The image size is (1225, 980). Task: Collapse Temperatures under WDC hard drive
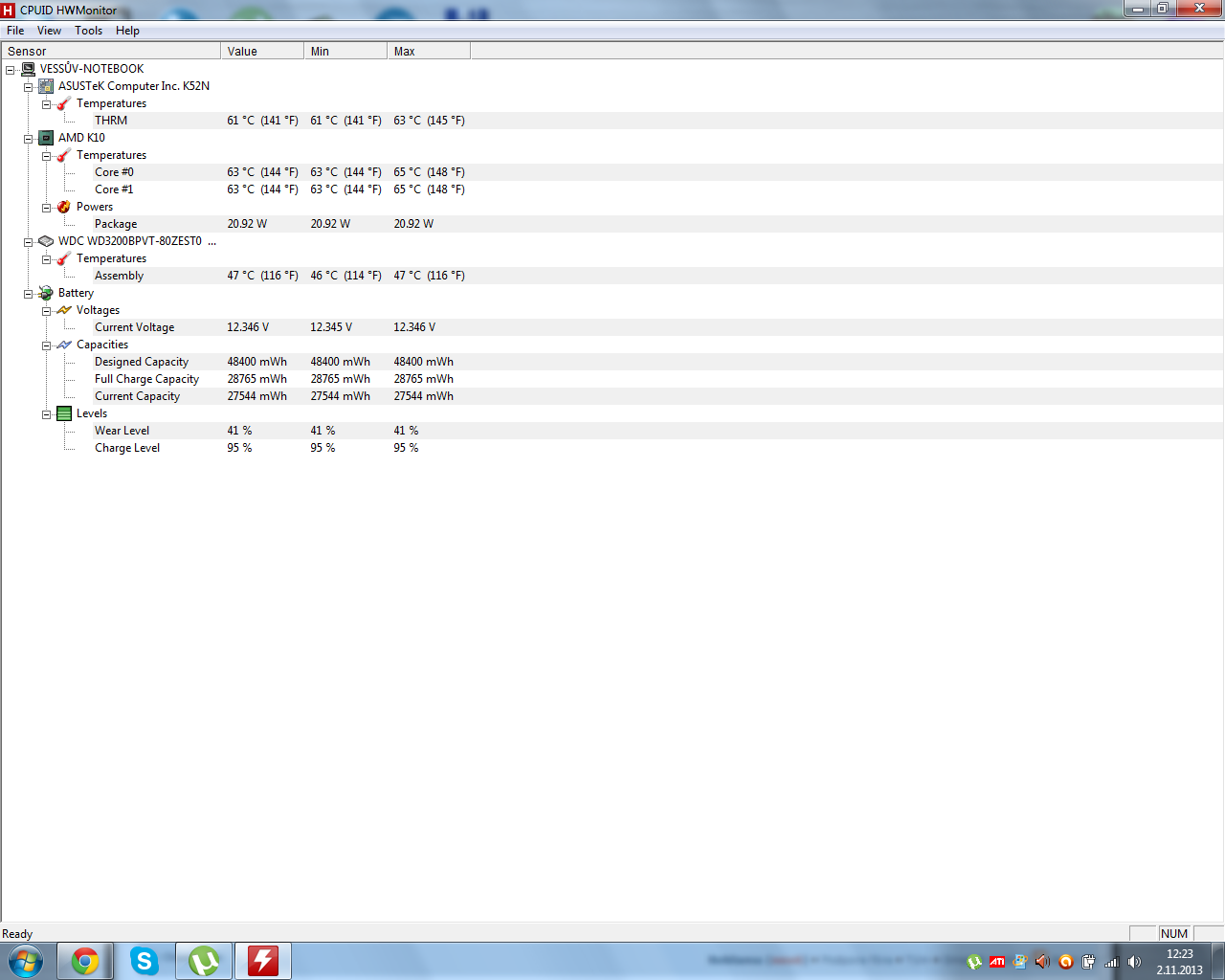(47, 259)
